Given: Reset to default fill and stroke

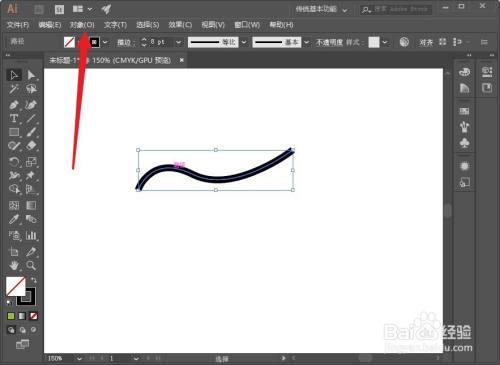Looking at the screenshot, I should coord(10,302).
